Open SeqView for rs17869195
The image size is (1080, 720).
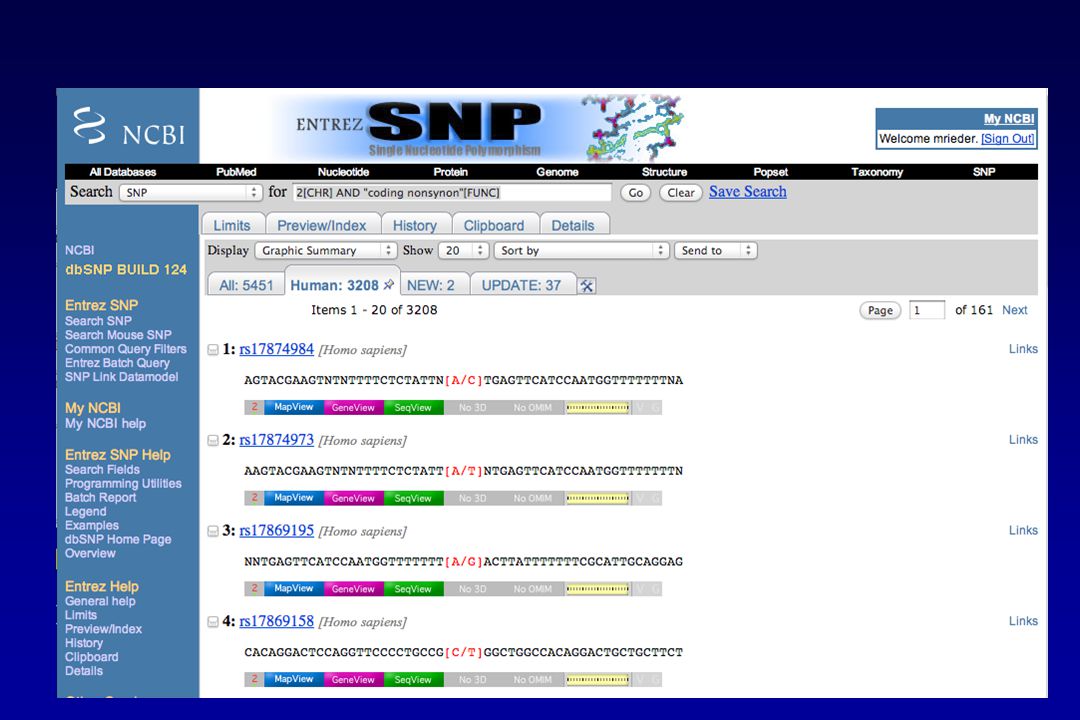tap(413, 589)
